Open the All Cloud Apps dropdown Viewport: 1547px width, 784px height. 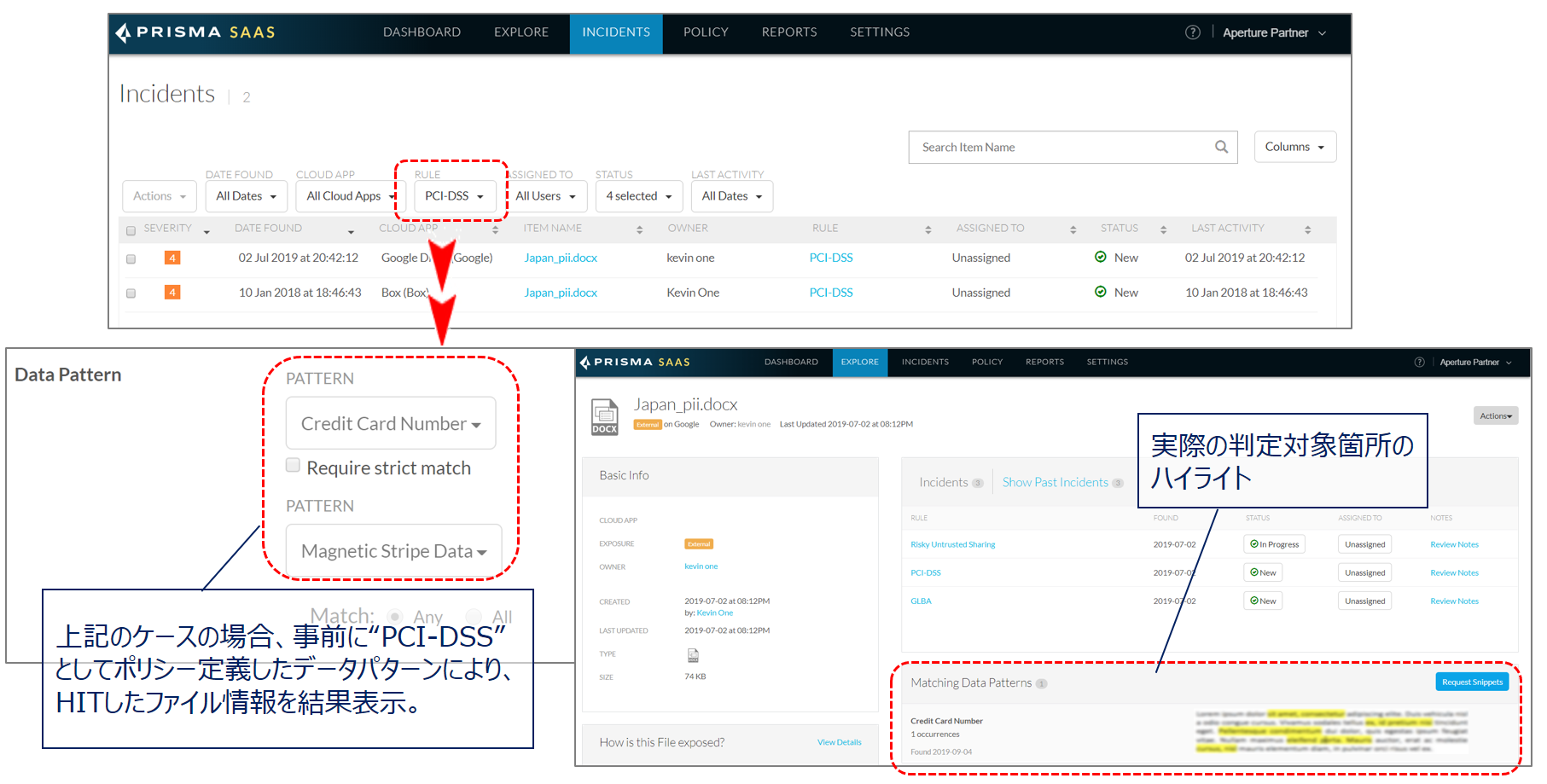349,196
